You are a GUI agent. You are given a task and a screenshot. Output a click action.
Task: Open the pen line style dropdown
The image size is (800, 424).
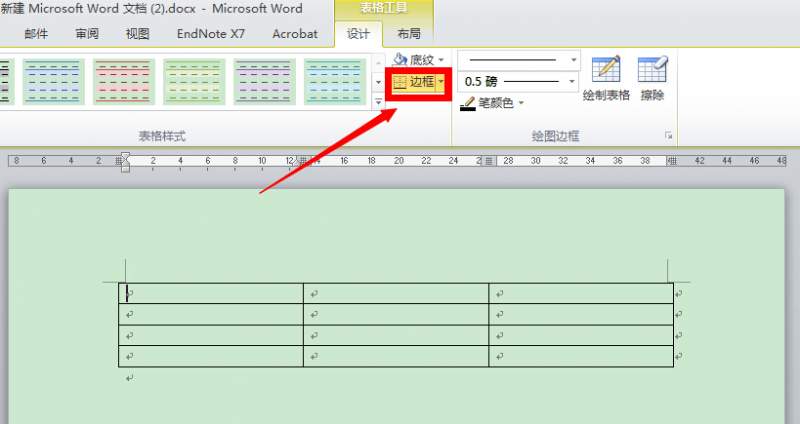click(573, 60)
